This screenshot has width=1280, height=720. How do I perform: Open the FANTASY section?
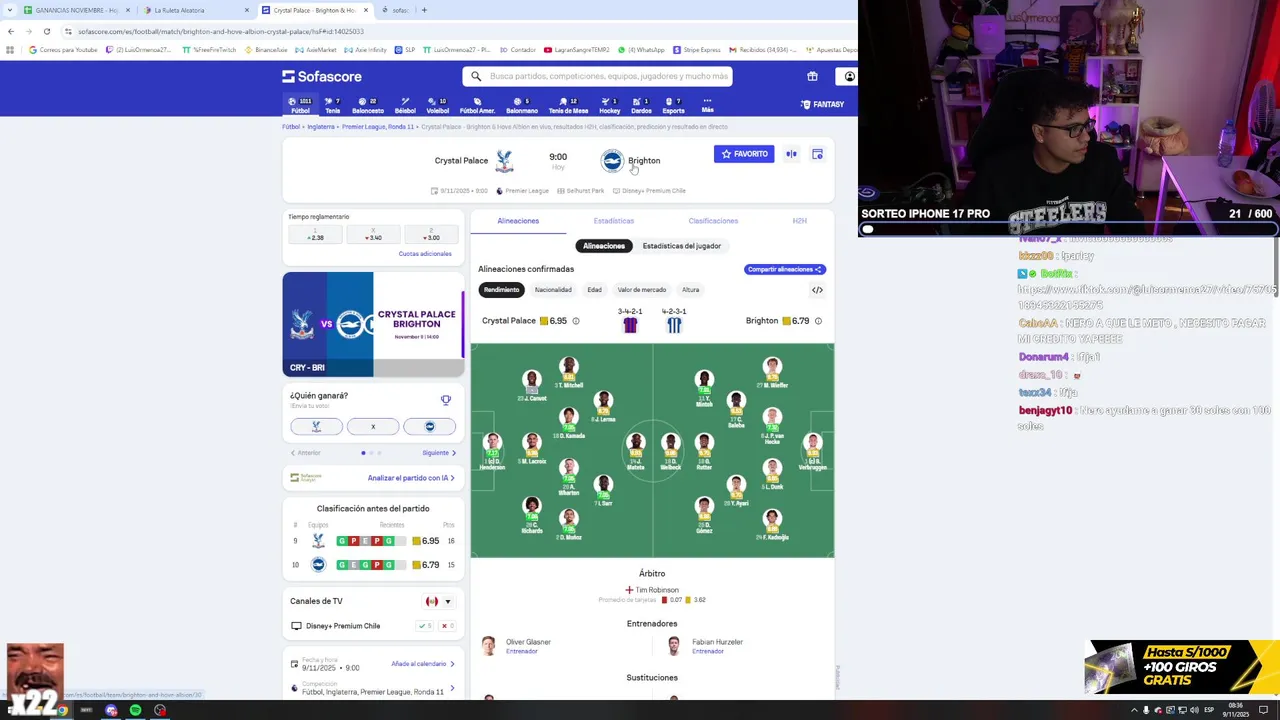[822, 104]
